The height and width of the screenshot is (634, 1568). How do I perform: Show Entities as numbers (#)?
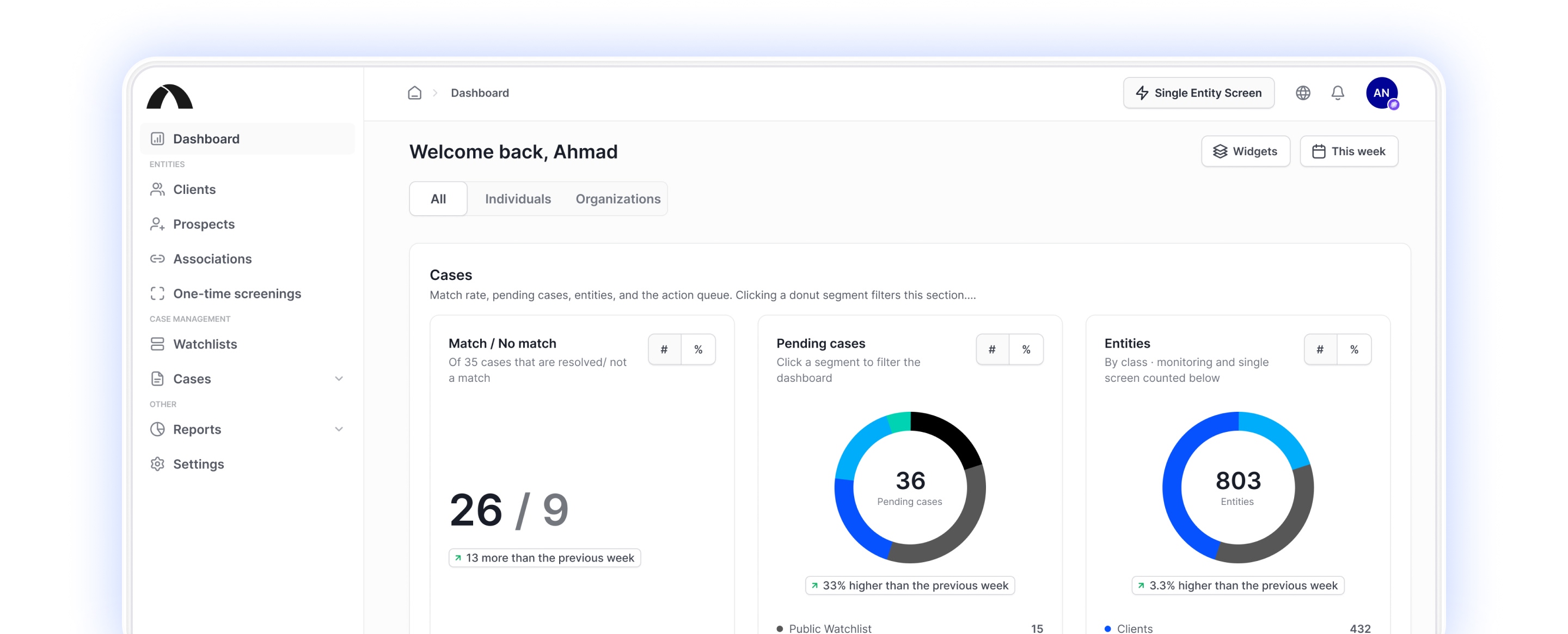click(x=1320, y=350)
